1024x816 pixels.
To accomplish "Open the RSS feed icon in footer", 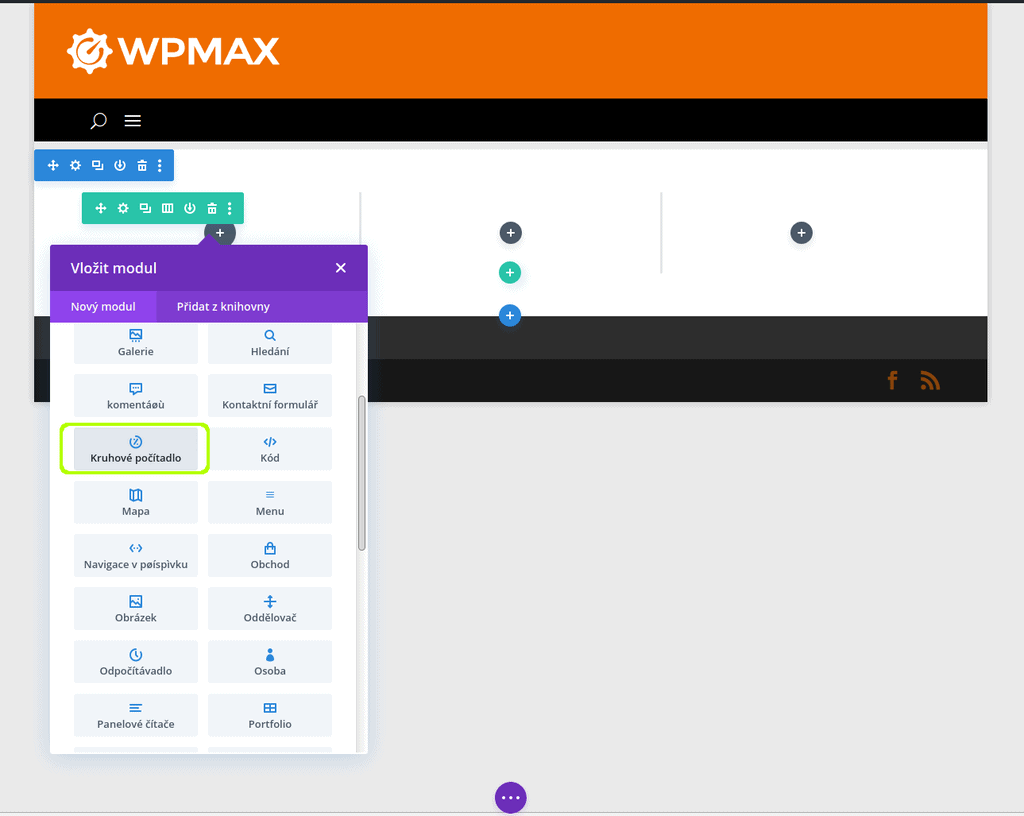I will tap(930, 380).
